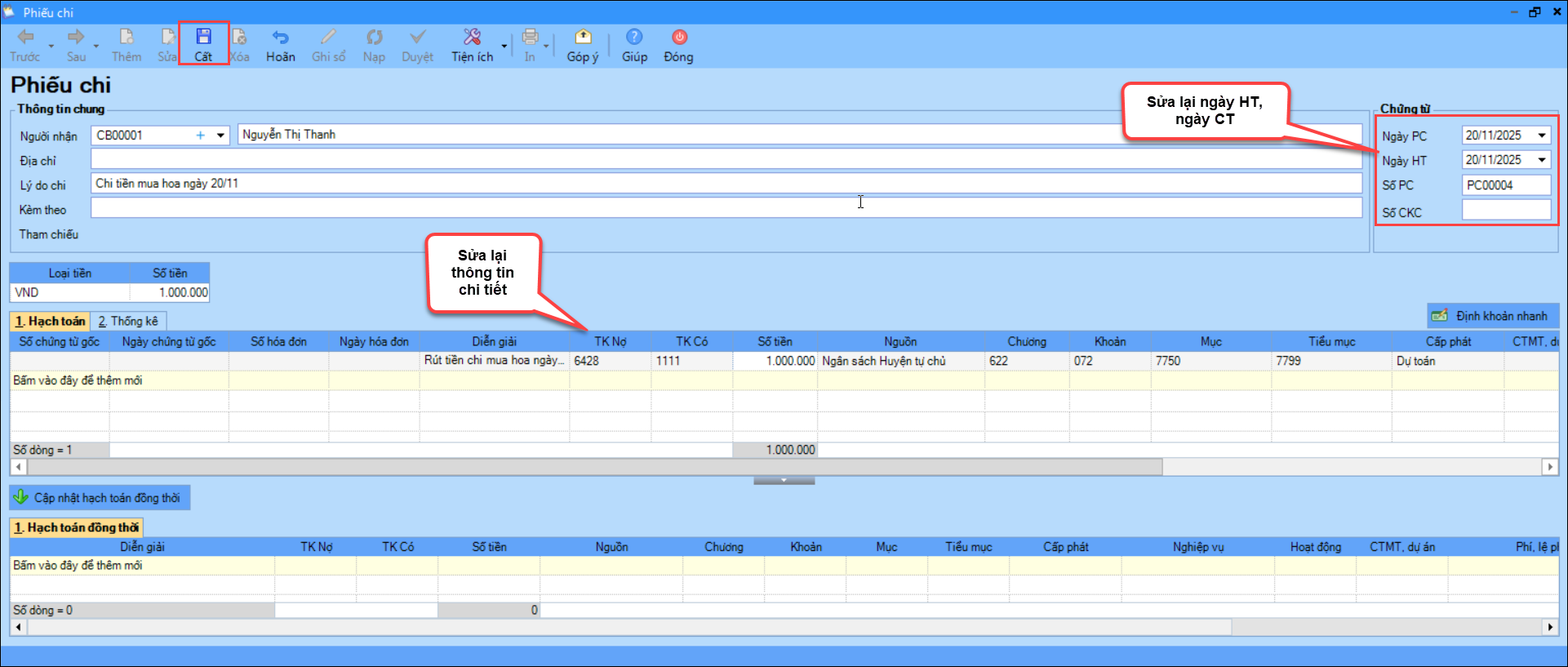The height and width of the screenshot is (667, 1568).
Task: Click the green arrow Cập nhật hạch toán icon
Action: point(21,496)
